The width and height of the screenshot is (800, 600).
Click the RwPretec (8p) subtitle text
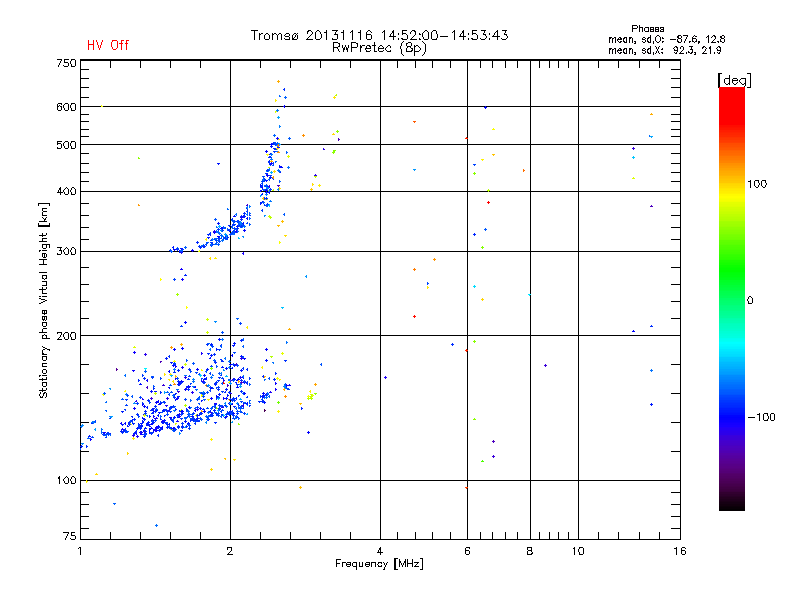coord(379,47)
